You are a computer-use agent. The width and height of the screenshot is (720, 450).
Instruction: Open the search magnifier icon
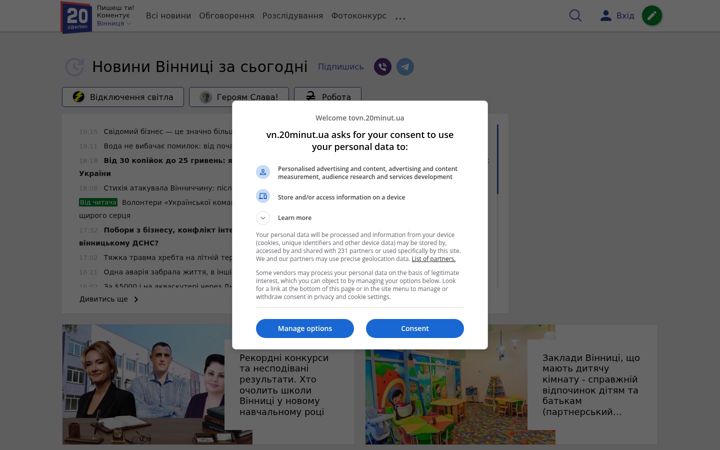pyautogui.click(x=575, y=16)
